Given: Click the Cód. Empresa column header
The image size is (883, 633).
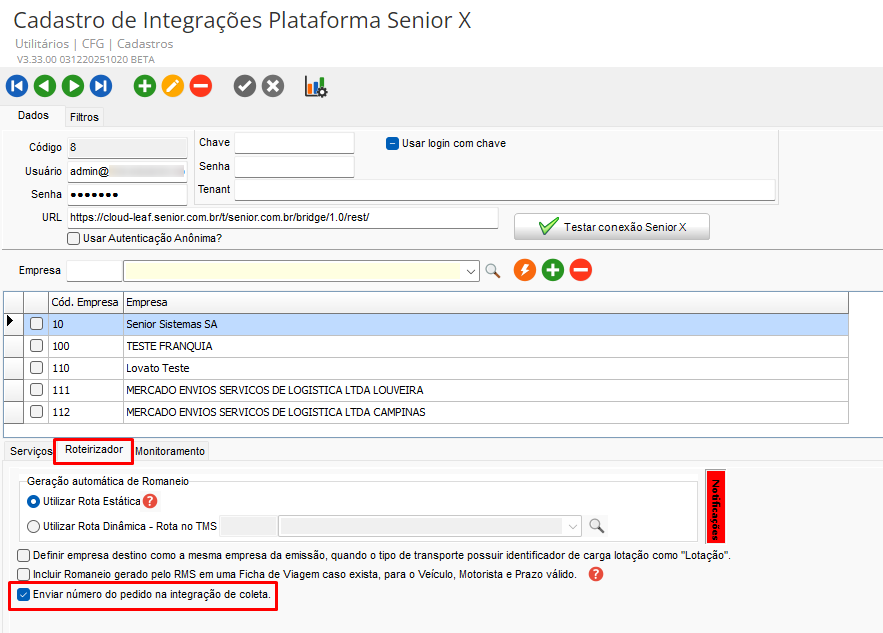Looking at the screenshot, I should pyautogui.click(x=86, y=302).
